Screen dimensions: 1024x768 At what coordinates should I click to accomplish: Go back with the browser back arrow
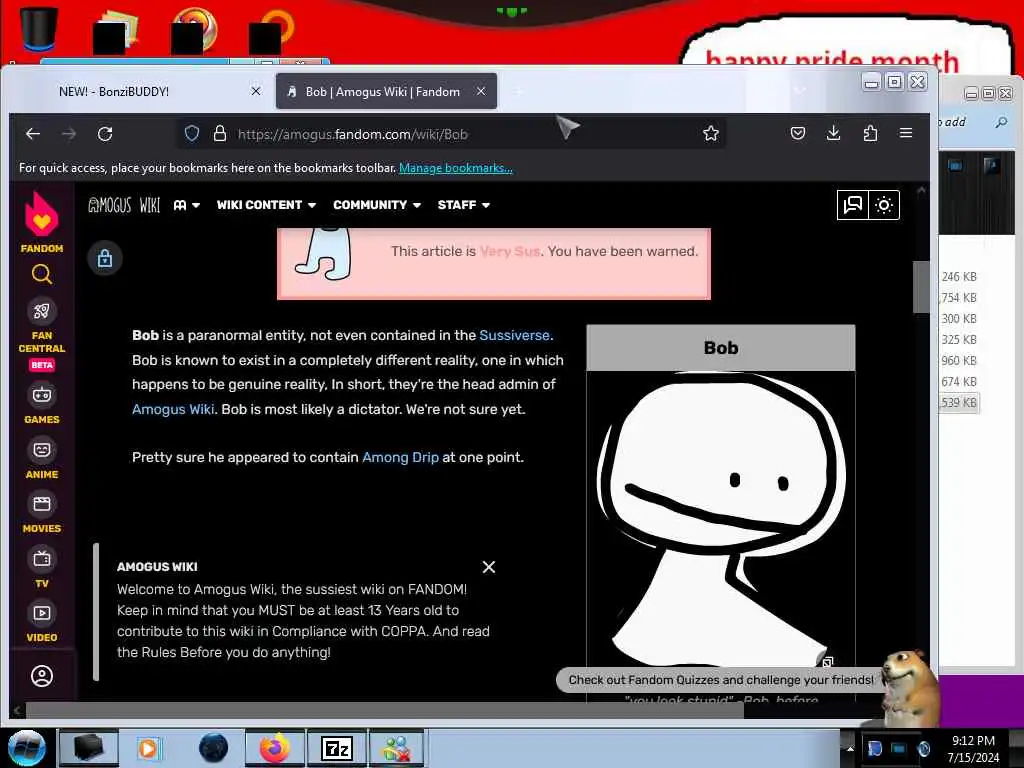click(x=33, y=134)
